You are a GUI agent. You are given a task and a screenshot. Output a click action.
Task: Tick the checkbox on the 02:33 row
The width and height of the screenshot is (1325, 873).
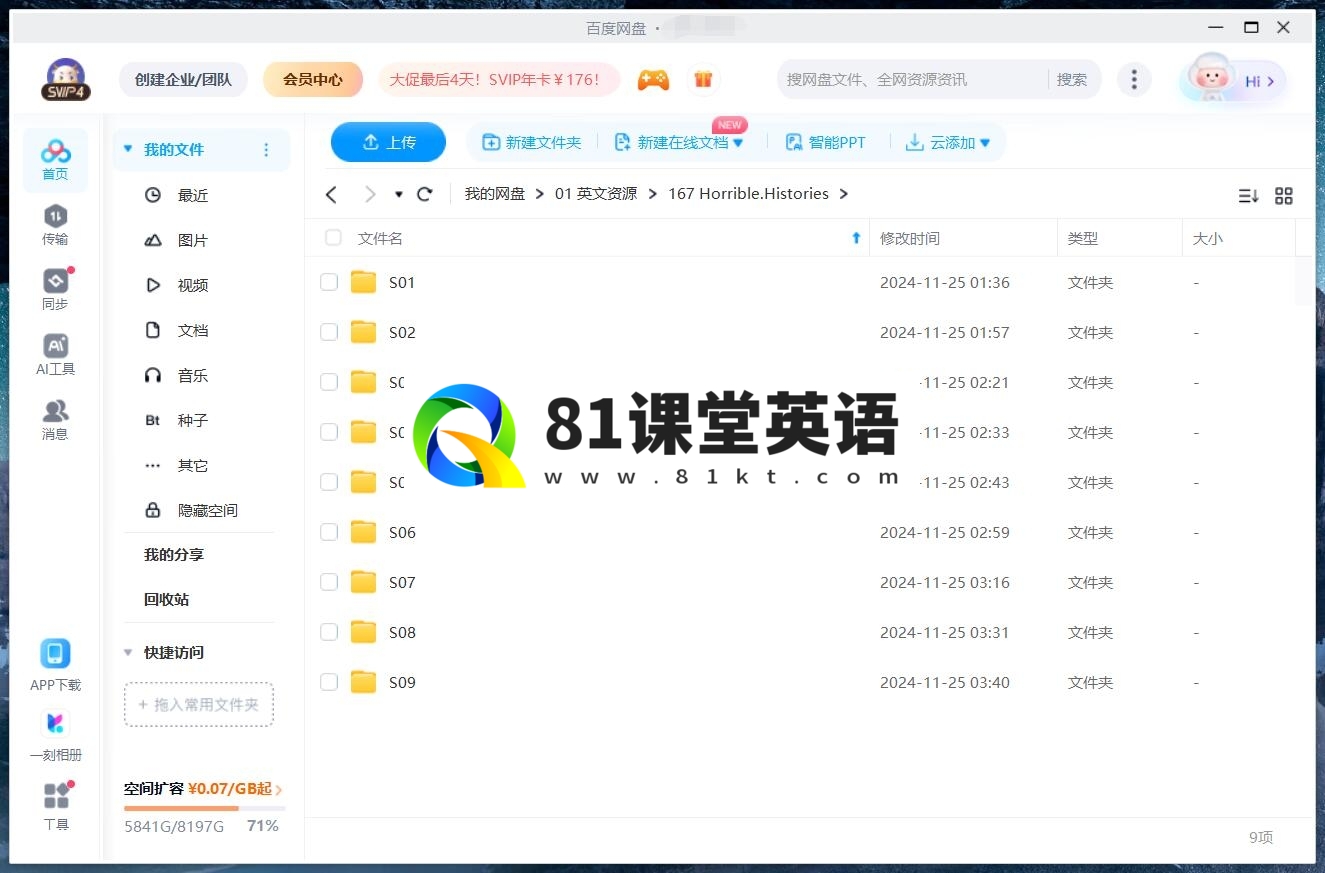[329, 432]
